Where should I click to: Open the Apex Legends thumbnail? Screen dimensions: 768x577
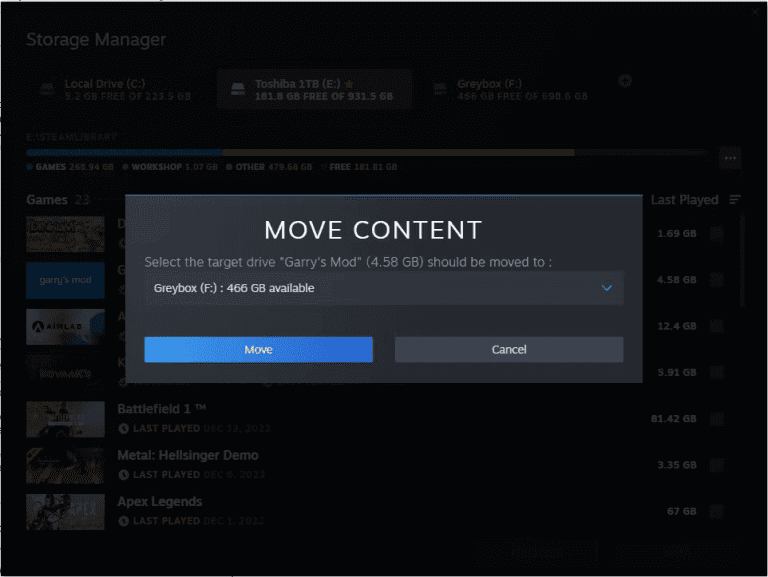[x=65, y=512]
